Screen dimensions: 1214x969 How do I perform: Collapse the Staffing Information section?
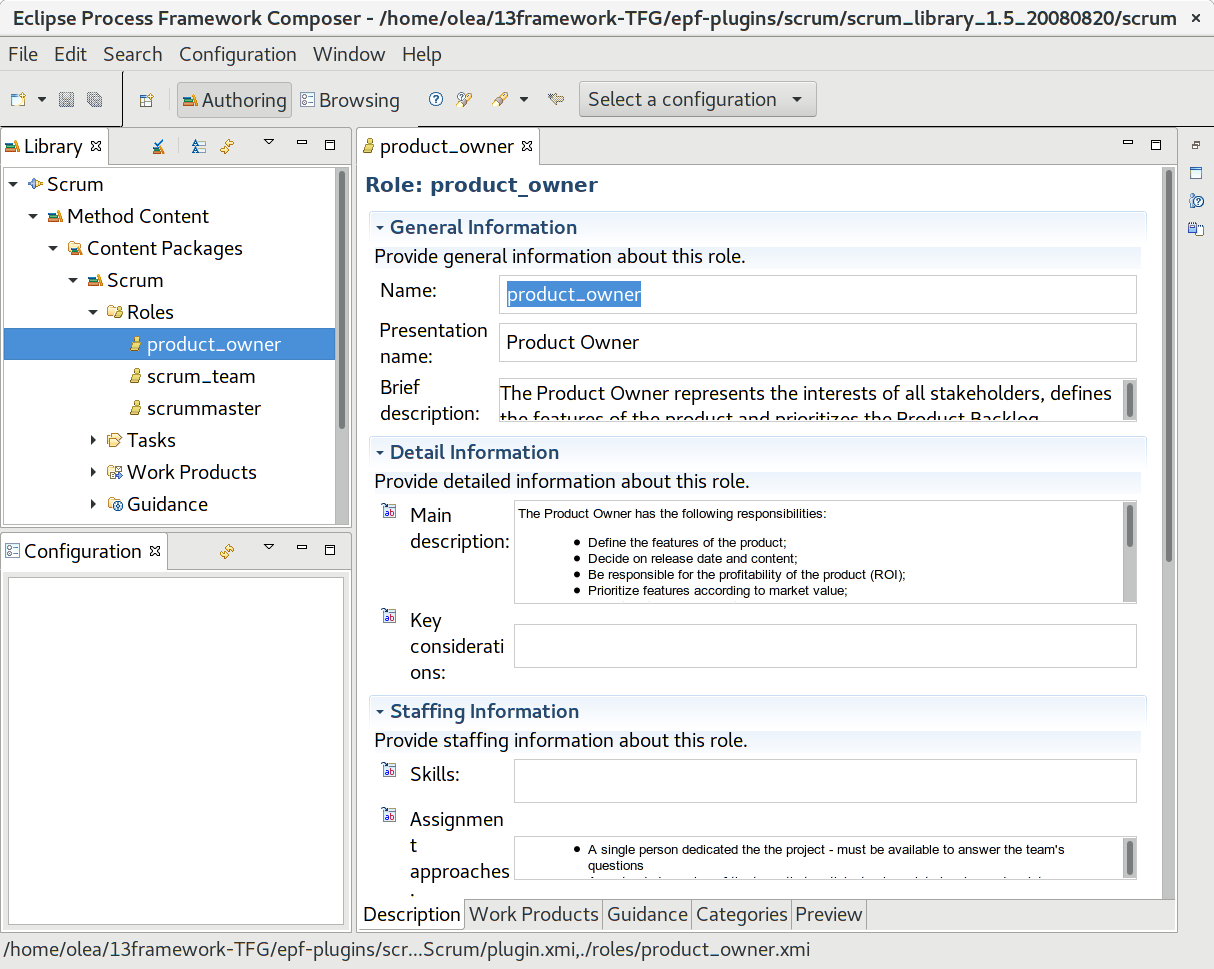pos(380,711)
